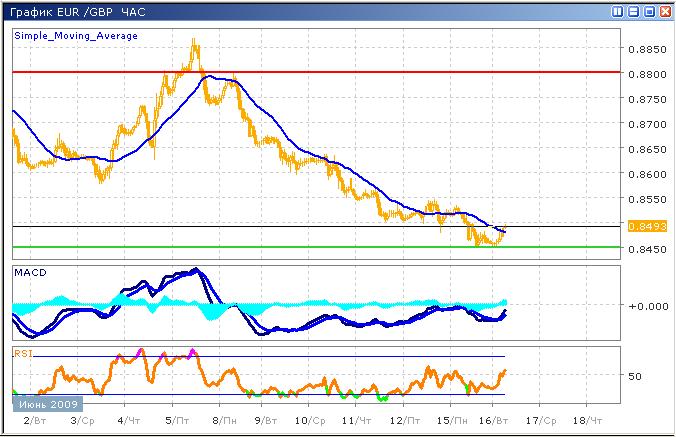Select the MACD panel label
Screen dimensions: 676x437
[x=30, y=272]
